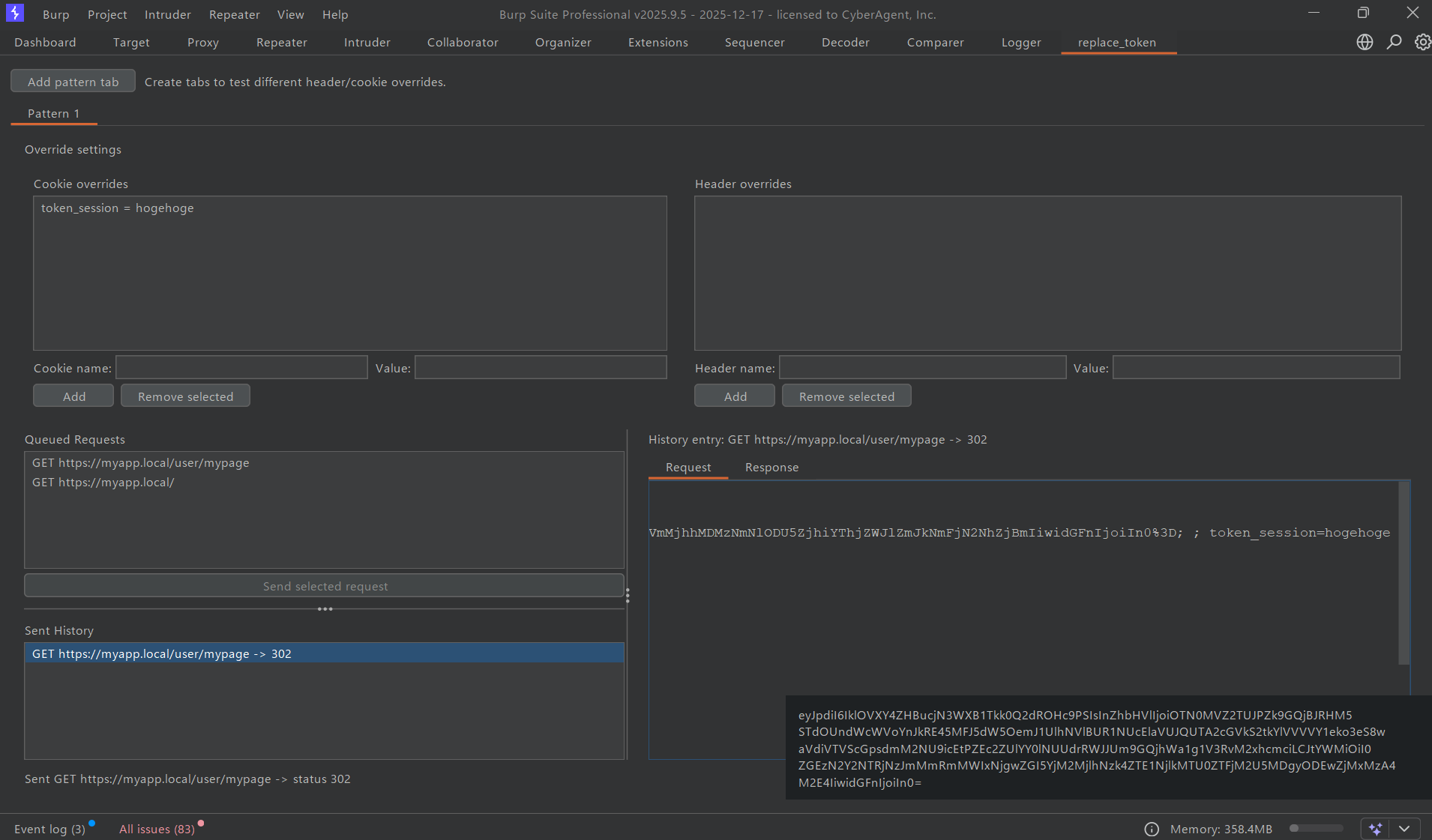Open the View menu
This screenshot has height=840, width=1432.
tap(291, 14)
